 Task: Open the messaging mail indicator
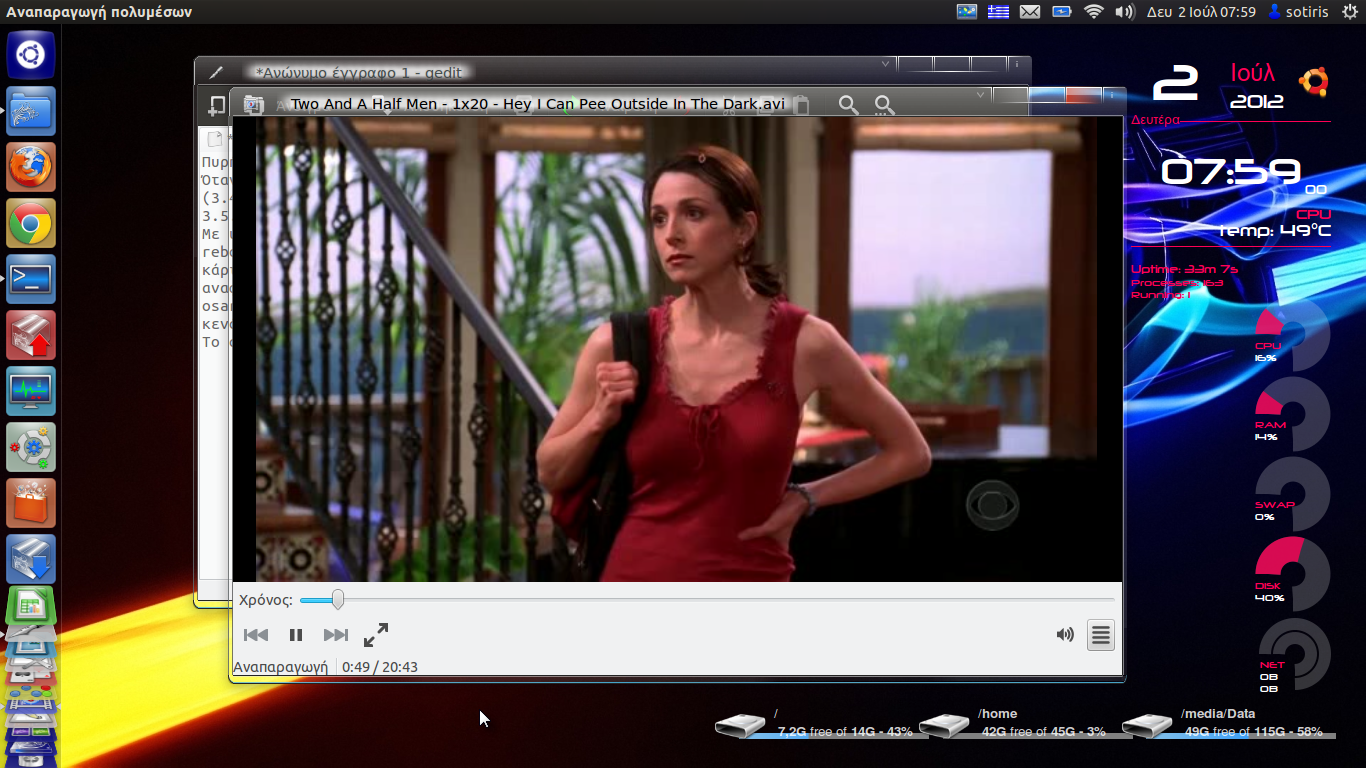point(1030,12)
